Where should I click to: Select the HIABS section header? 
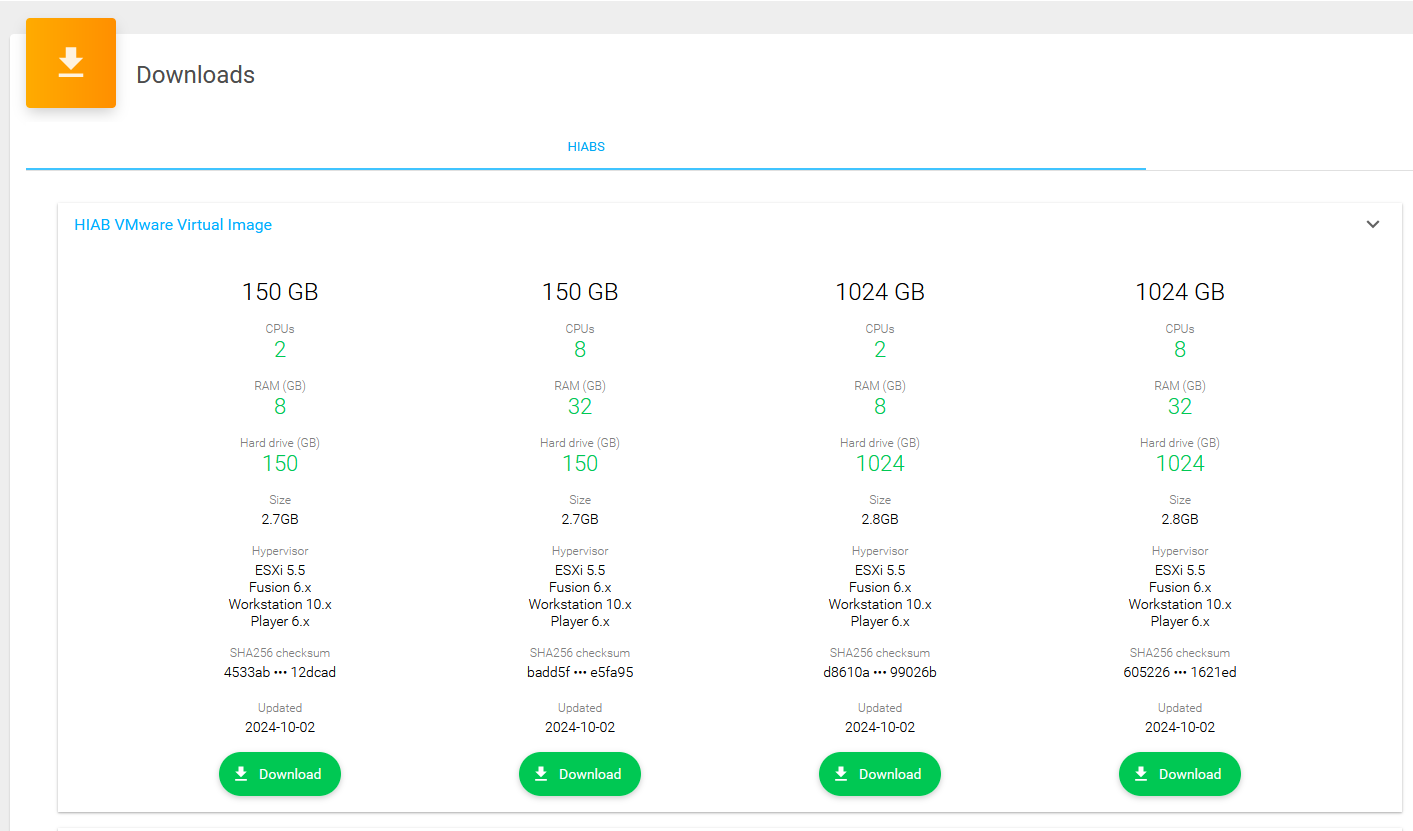pyautogui.click(x=586, y=146)
